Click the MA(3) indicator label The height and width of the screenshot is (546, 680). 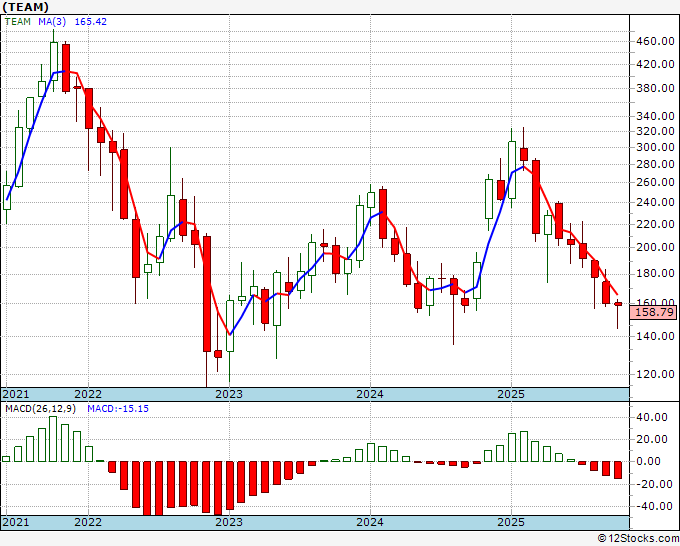click(x=52, y=22)
